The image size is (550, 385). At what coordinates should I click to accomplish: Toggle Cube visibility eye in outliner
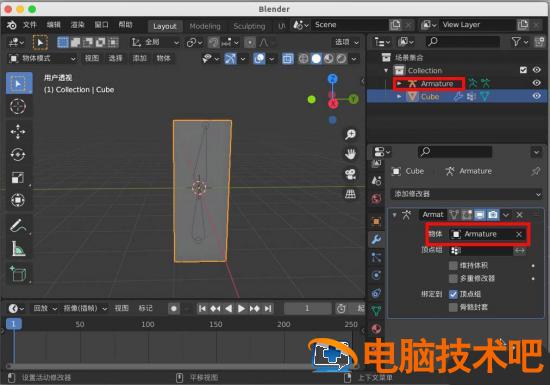coord(536,96)
